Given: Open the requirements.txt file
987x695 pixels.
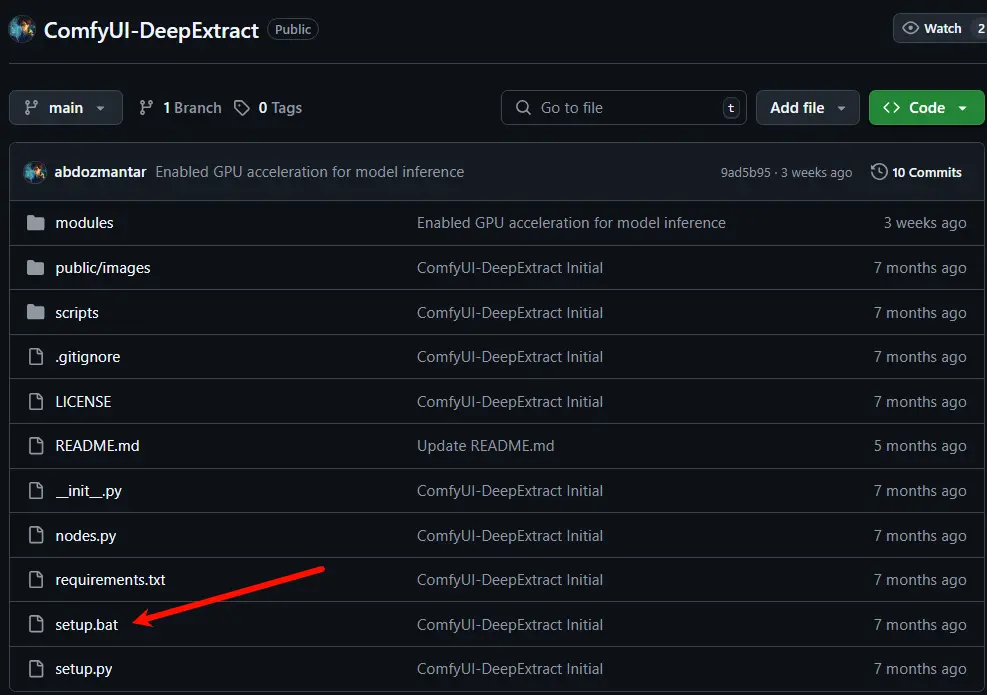Looking at the screenshot, I should (x=110, y=580).
